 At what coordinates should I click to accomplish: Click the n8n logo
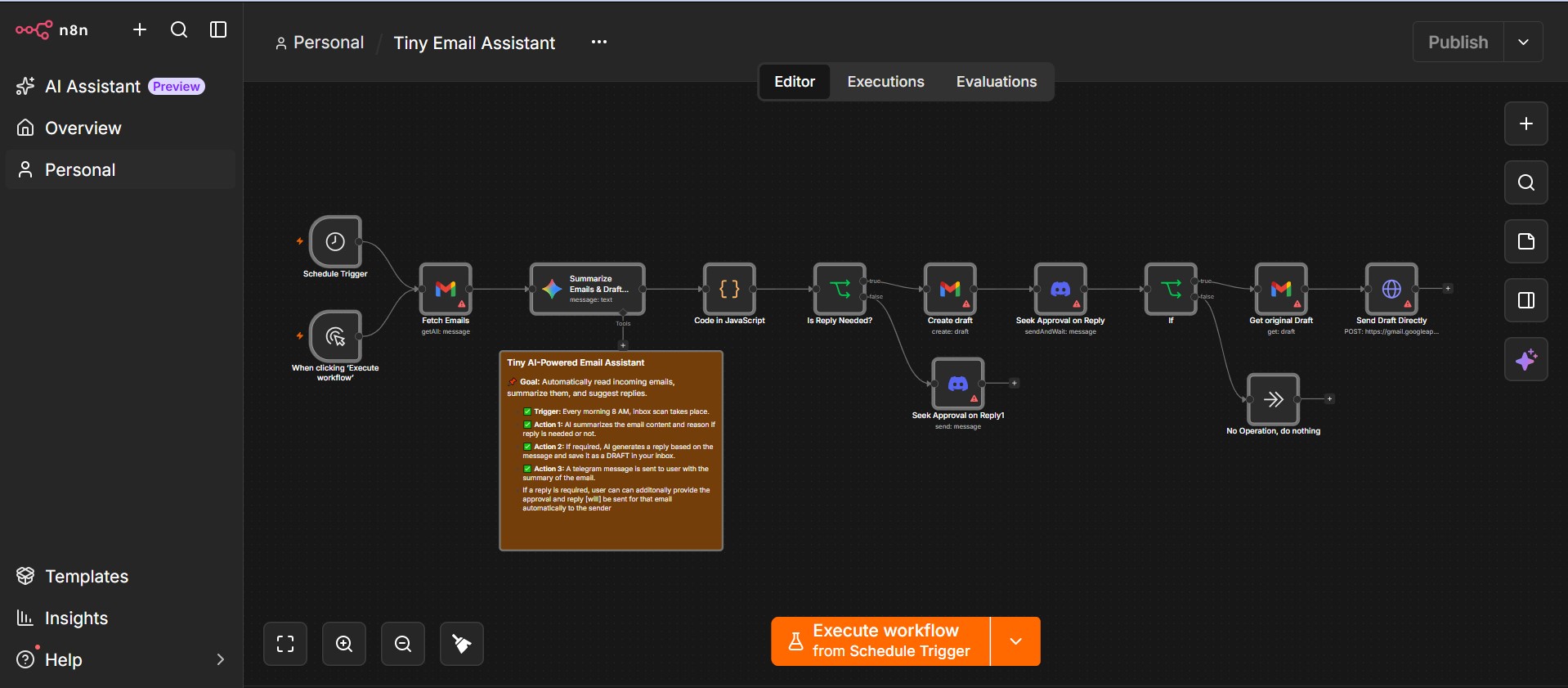[x=52, y=30]
